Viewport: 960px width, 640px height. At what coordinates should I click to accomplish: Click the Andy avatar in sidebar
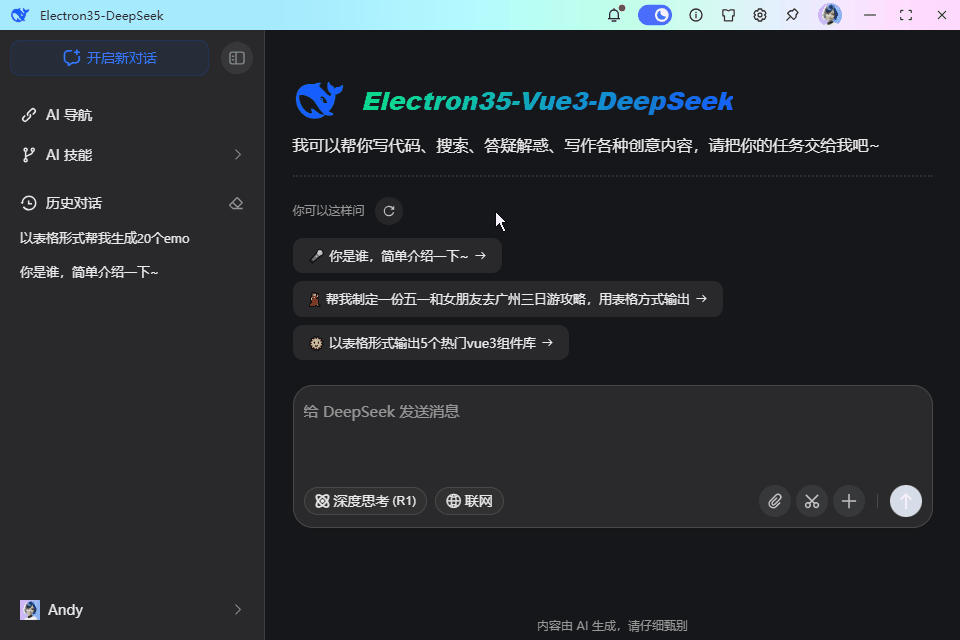[30, 610]
